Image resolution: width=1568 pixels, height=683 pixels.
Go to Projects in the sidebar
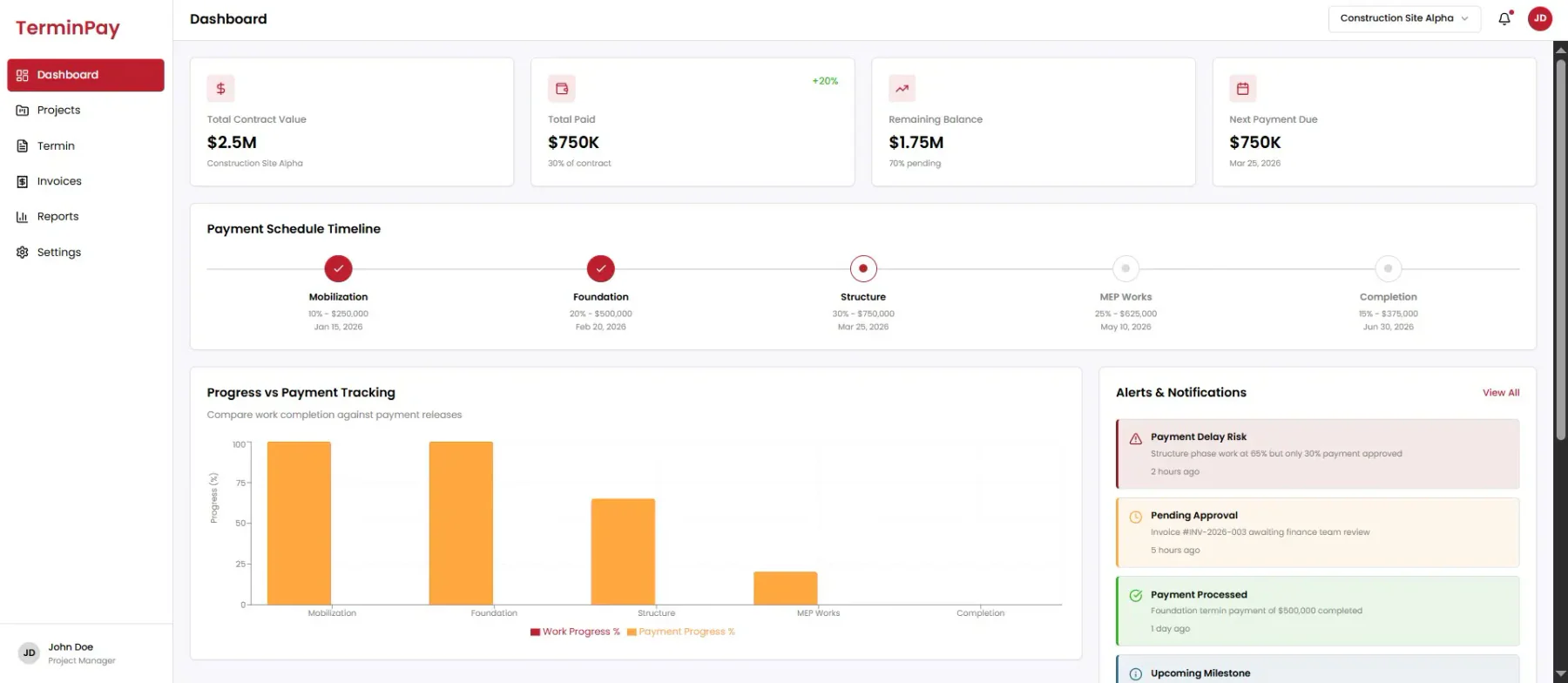[85, 111]
